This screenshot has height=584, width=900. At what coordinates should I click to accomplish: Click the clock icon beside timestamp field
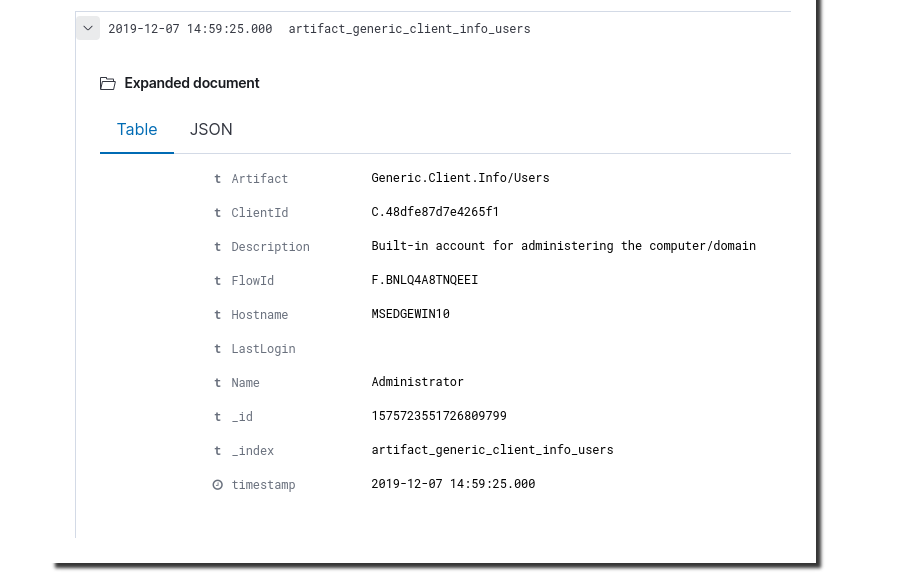(x=218, y=485)
